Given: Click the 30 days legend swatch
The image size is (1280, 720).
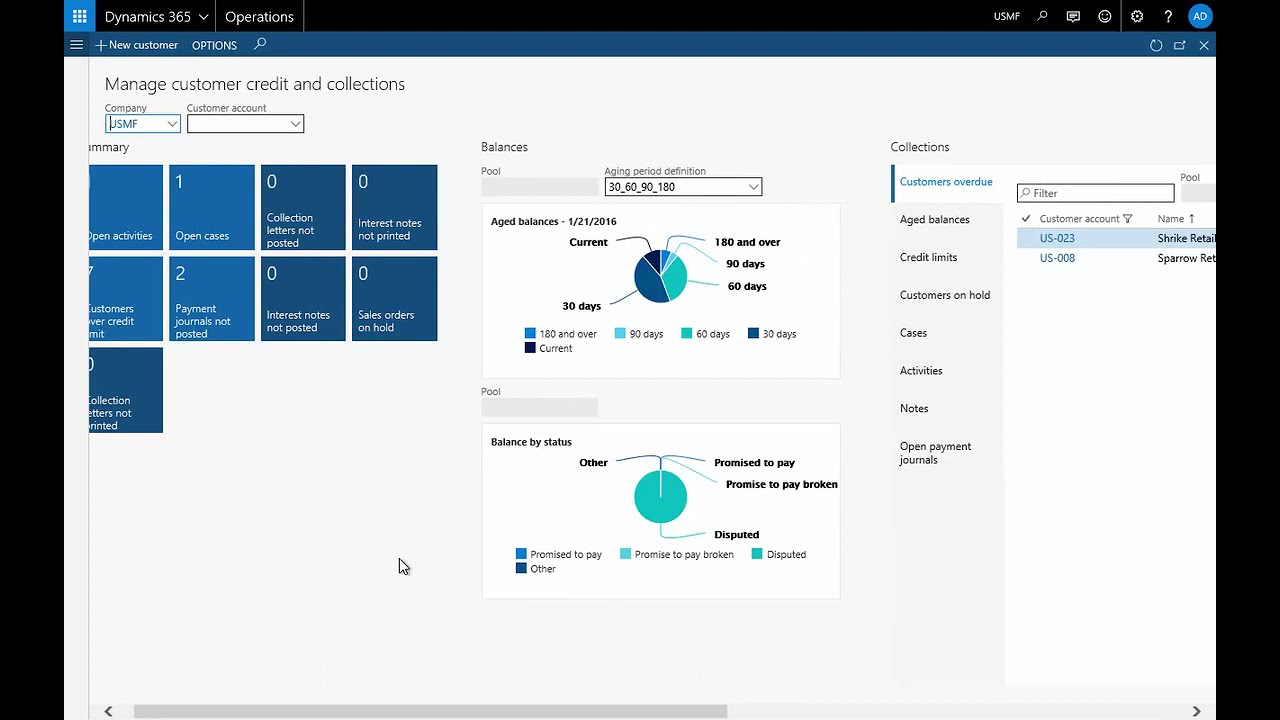Looking at the screenshot, I should pos(753,334).
